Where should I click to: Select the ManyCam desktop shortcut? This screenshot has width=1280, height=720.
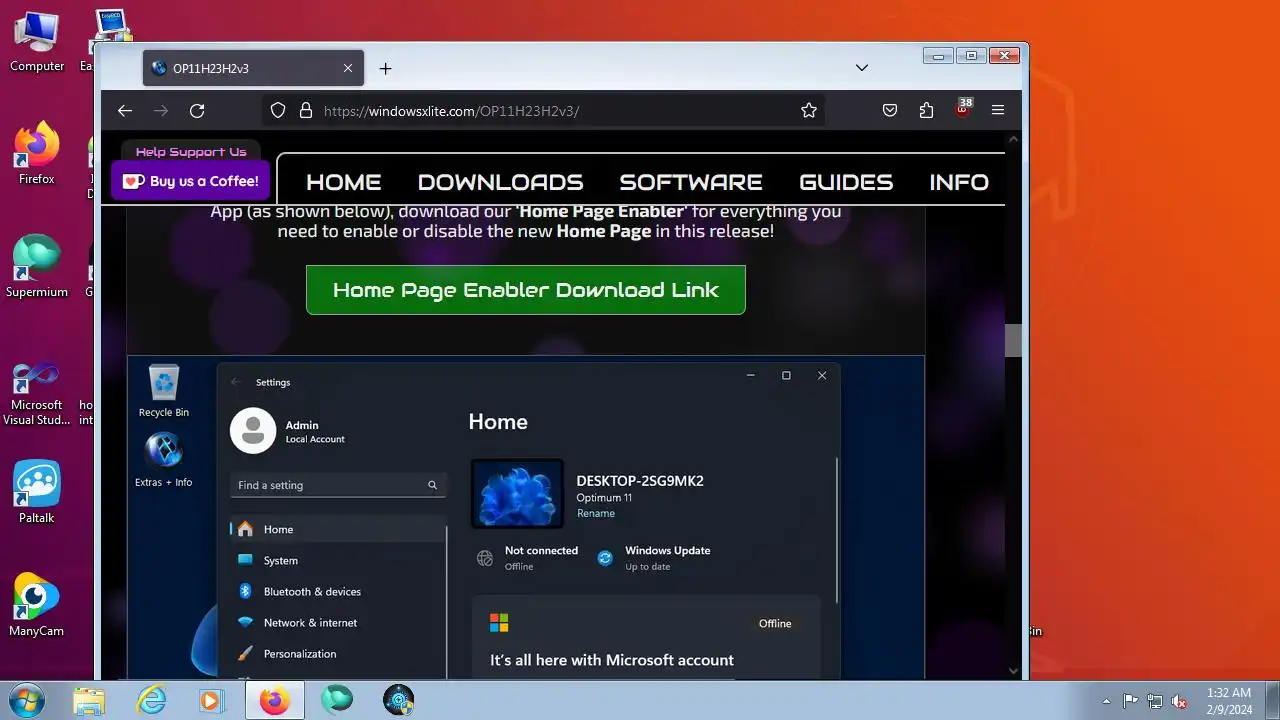(37, 606)
